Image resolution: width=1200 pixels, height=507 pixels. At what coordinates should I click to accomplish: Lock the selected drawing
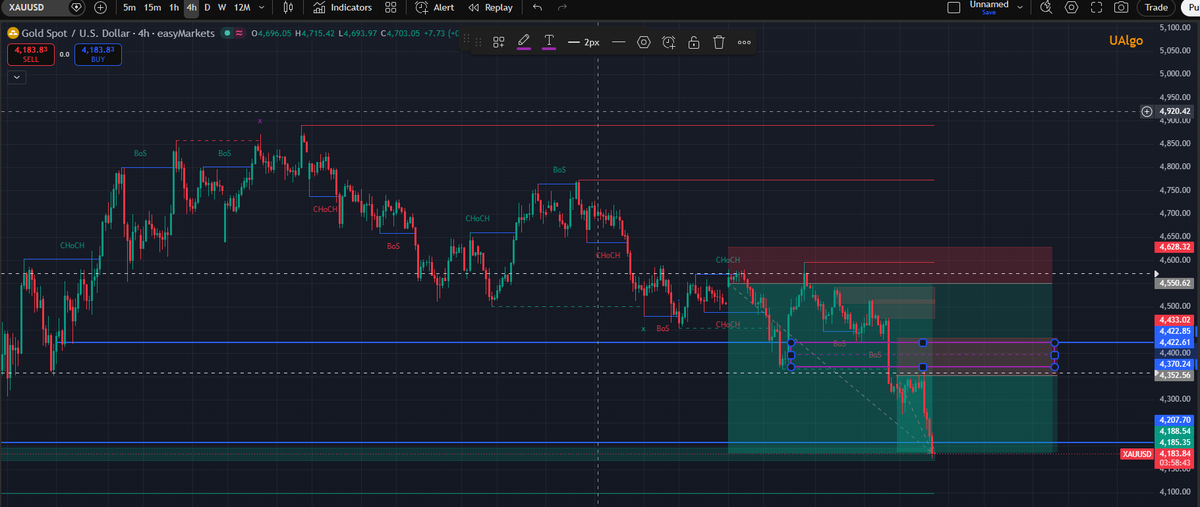tap(693, 42)
